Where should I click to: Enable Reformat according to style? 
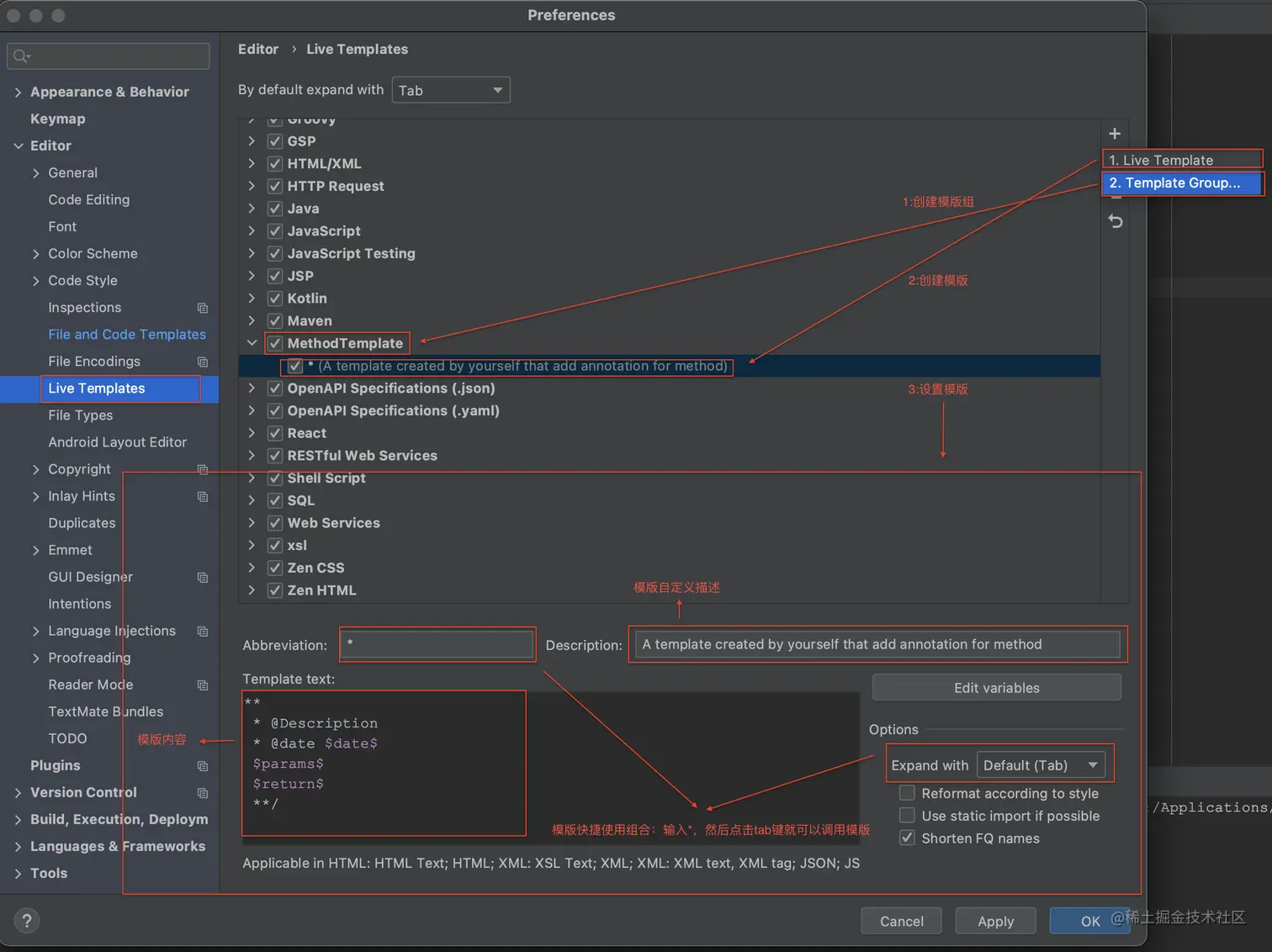pos(907,793)
